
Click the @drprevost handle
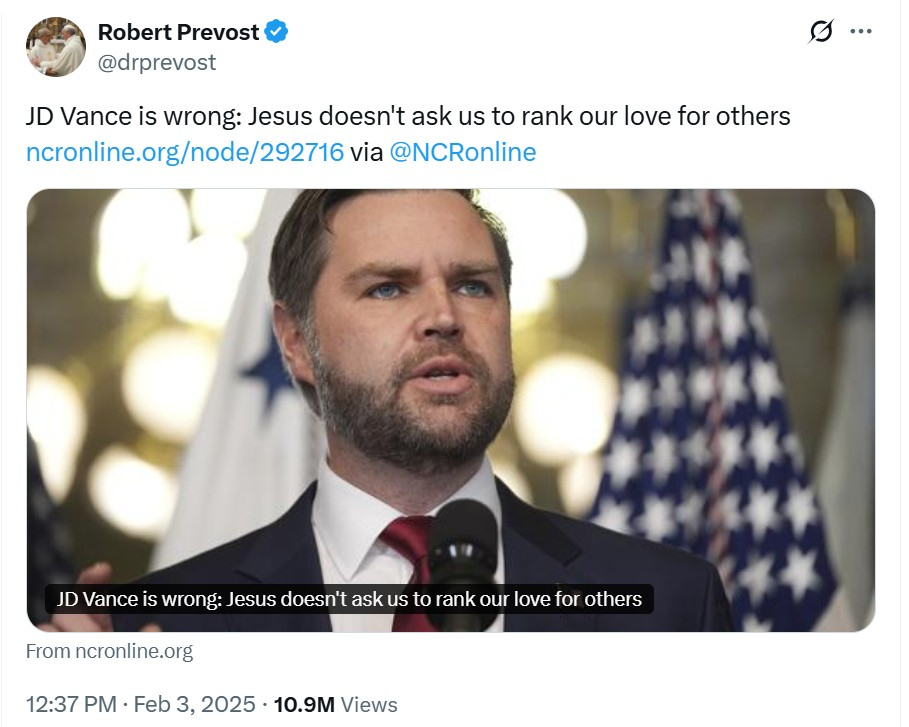pyautogui.click(x=156, y=62)
